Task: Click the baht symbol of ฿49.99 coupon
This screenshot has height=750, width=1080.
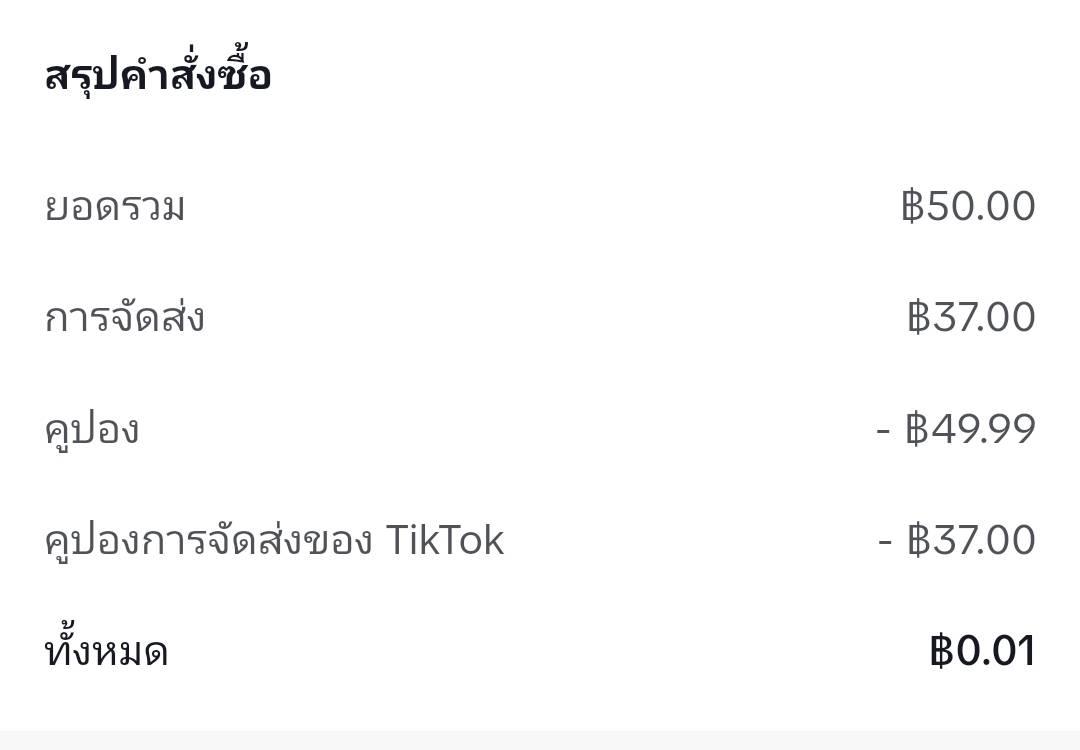Action: (917, 428)
